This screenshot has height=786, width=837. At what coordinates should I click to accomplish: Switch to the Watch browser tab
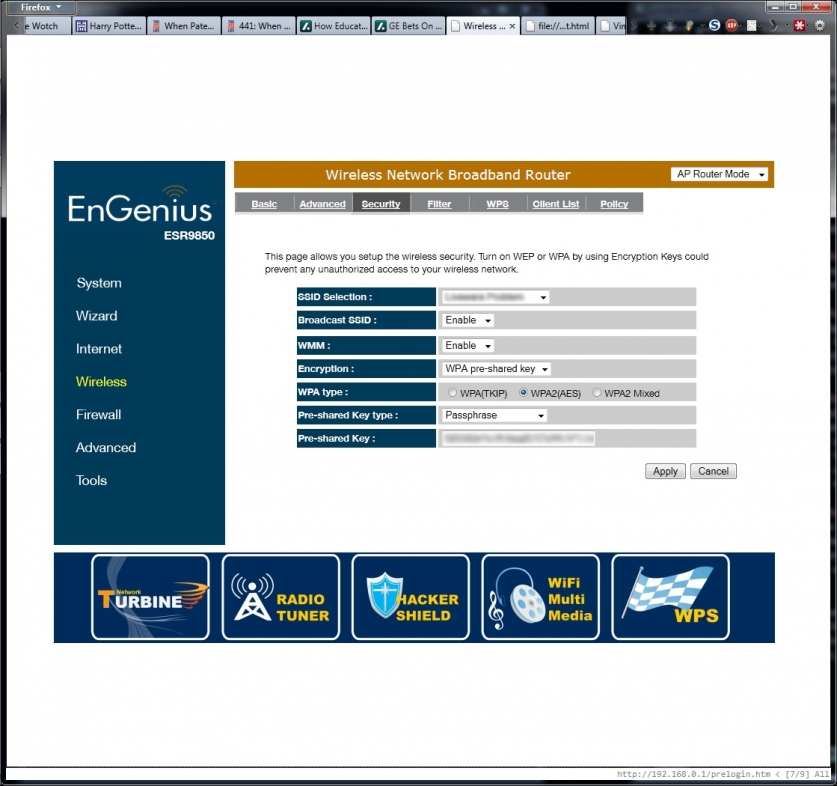[x=46, y=26]
